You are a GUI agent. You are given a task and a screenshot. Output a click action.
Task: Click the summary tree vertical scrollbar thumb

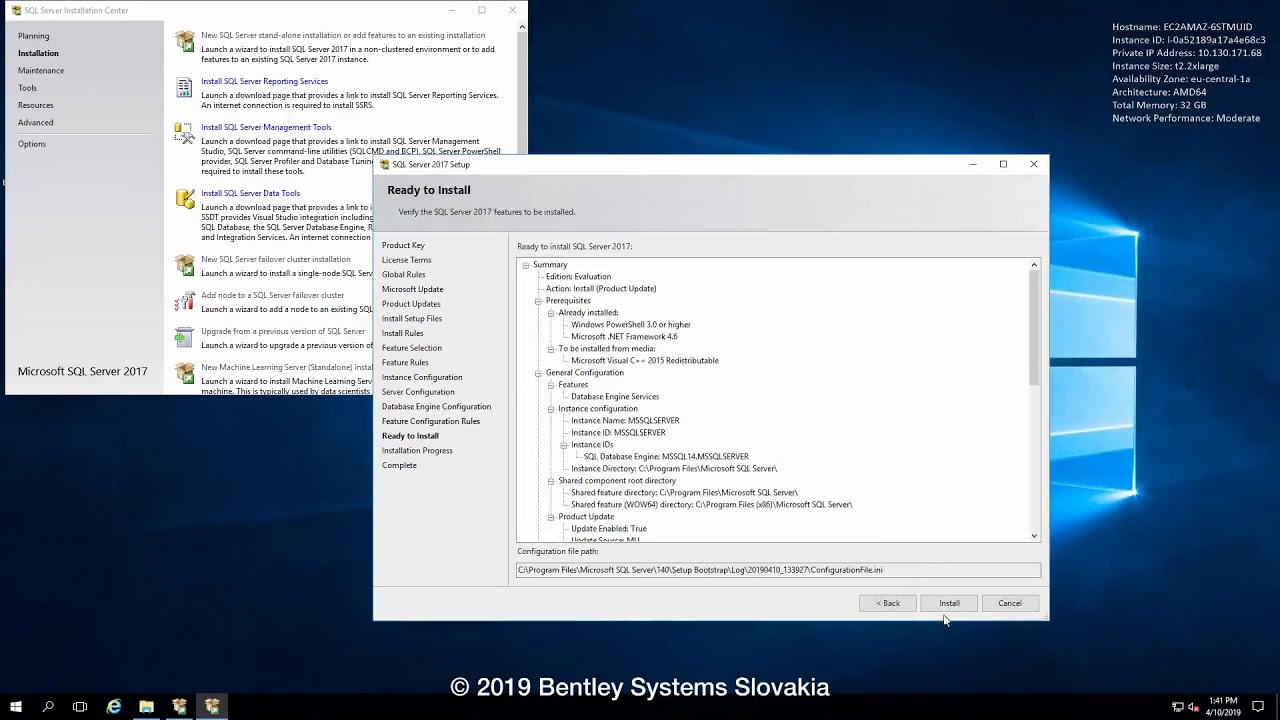click(1034, 328)
